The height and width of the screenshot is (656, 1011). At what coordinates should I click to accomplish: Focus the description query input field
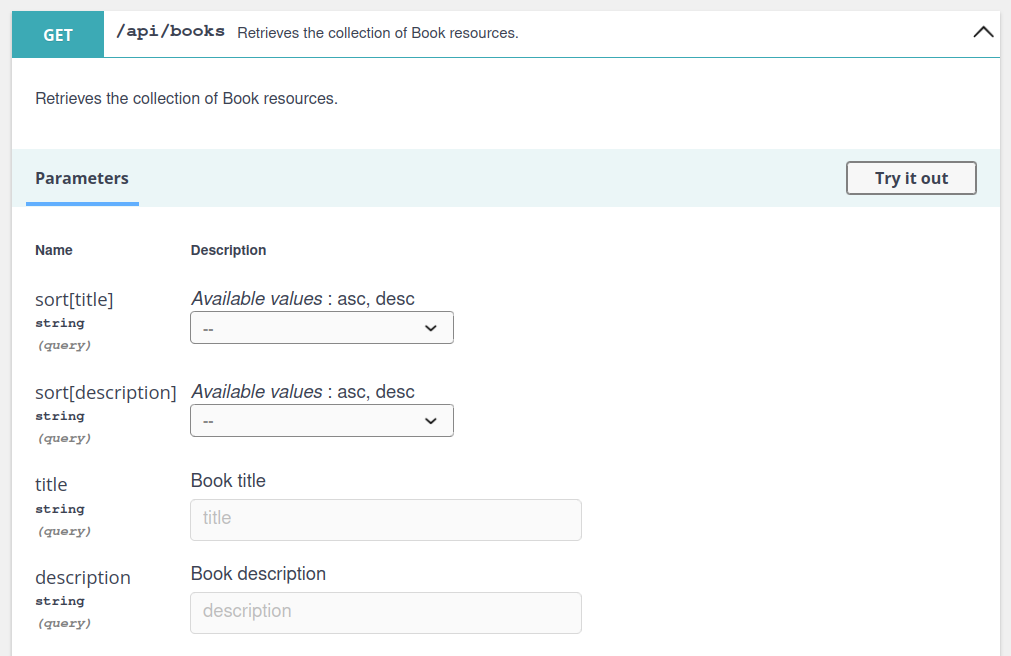click(385, 612)
